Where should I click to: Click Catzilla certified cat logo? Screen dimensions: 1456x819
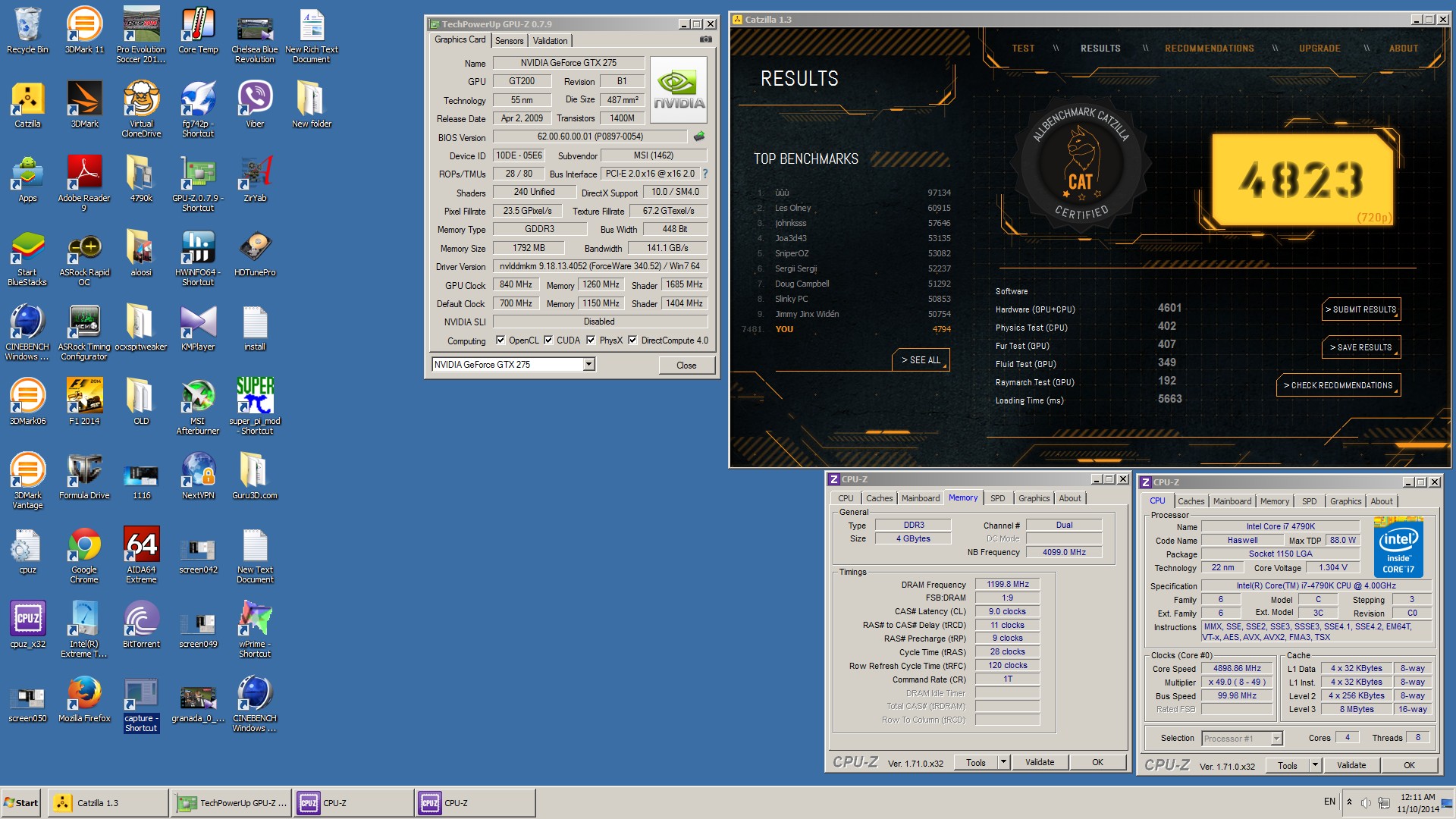1080,162
